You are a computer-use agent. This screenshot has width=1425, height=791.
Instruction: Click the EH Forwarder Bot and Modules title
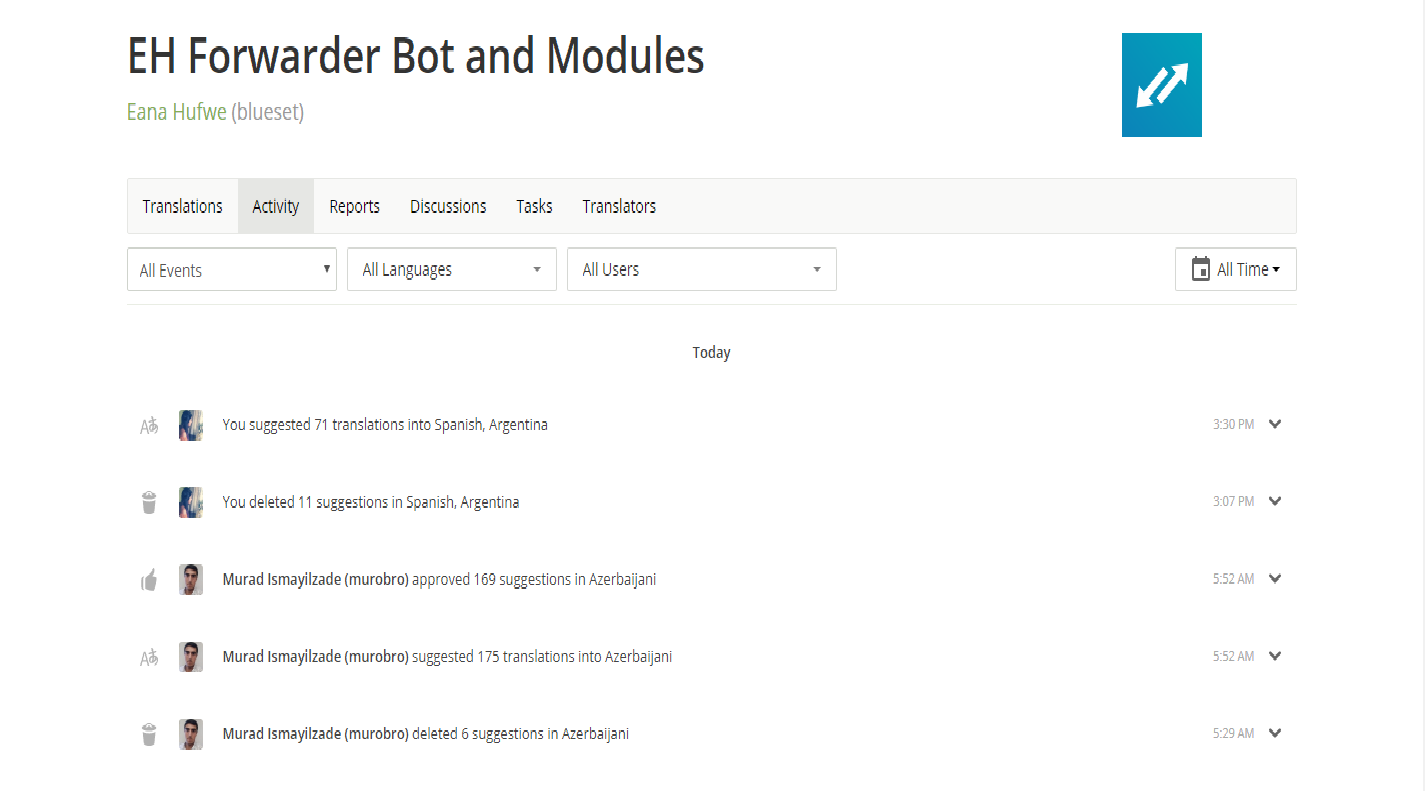point(416,57)
